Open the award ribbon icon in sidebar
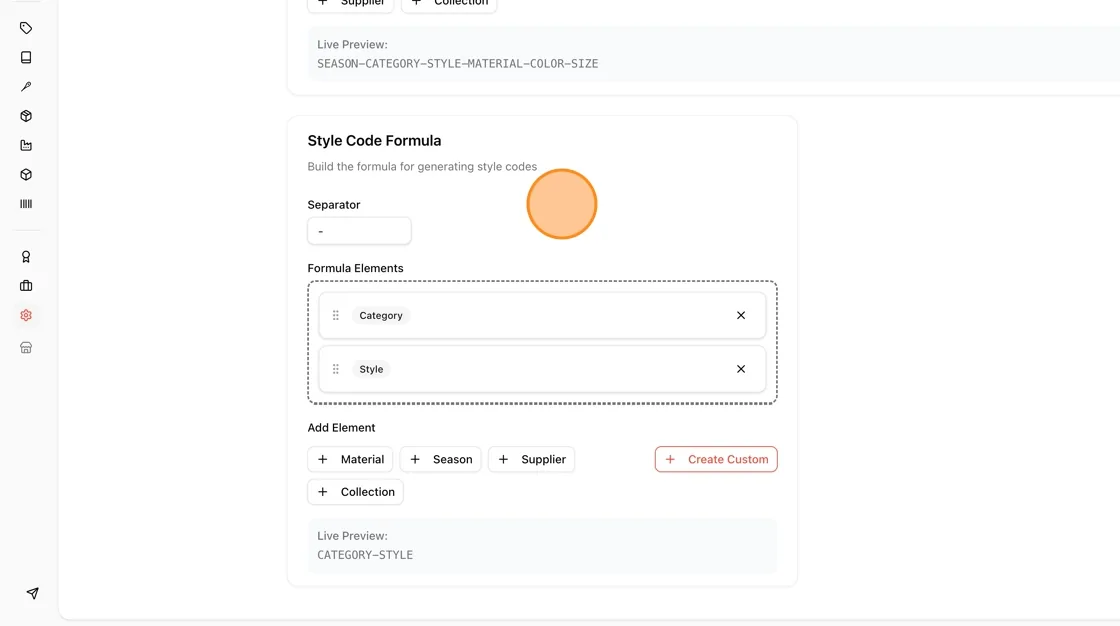The image size is (1120, 626). pos(26,257)
